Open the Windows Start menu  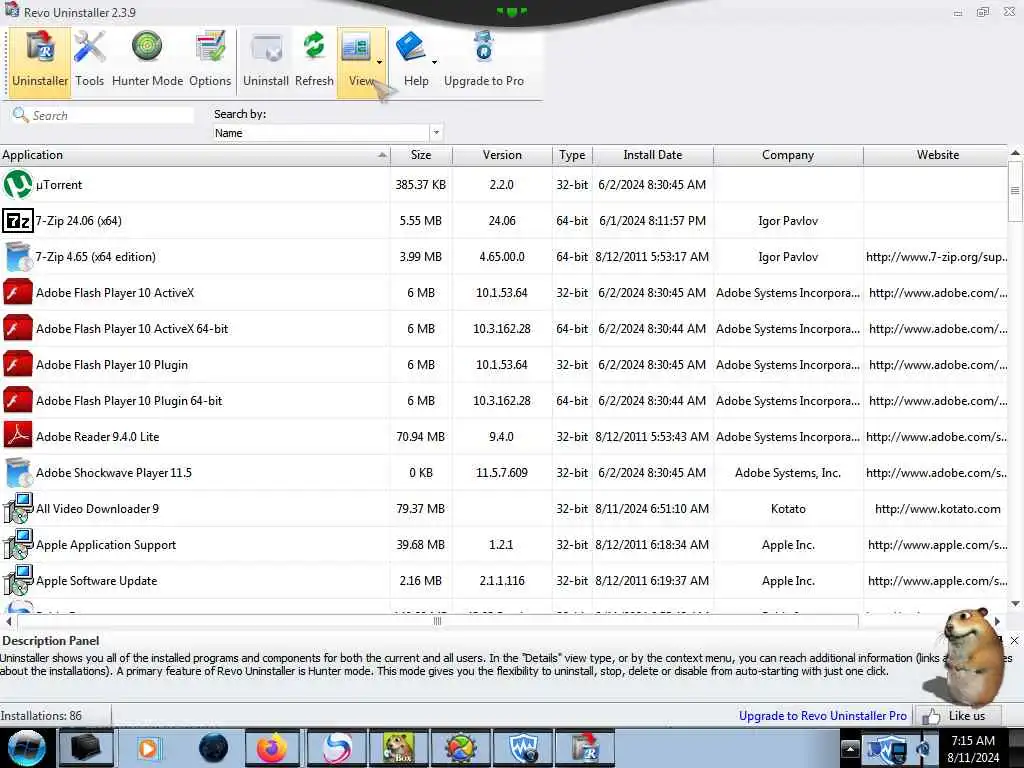(25, 748)
